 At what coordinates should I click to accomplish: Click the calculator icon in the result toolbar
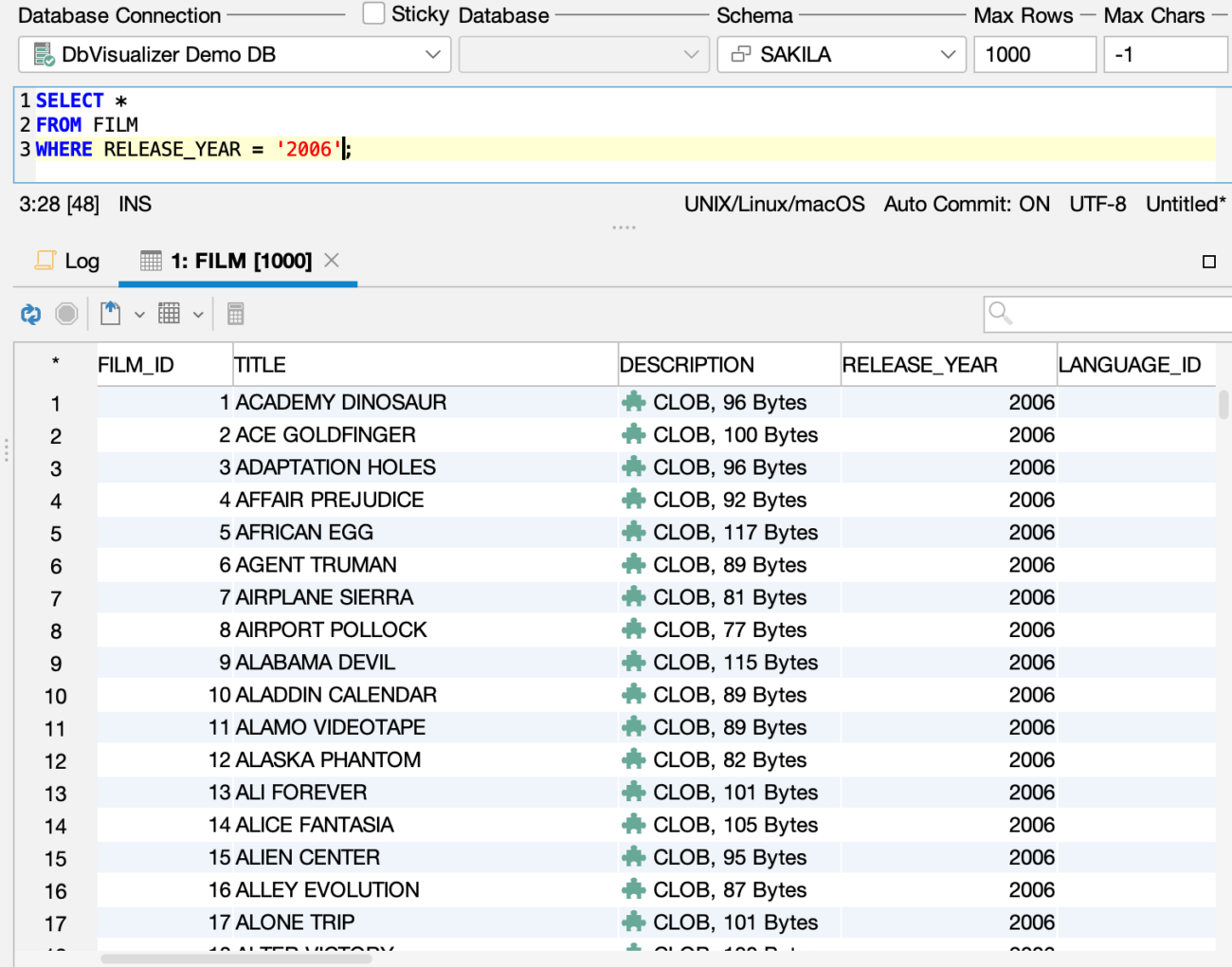pos(235,314)
